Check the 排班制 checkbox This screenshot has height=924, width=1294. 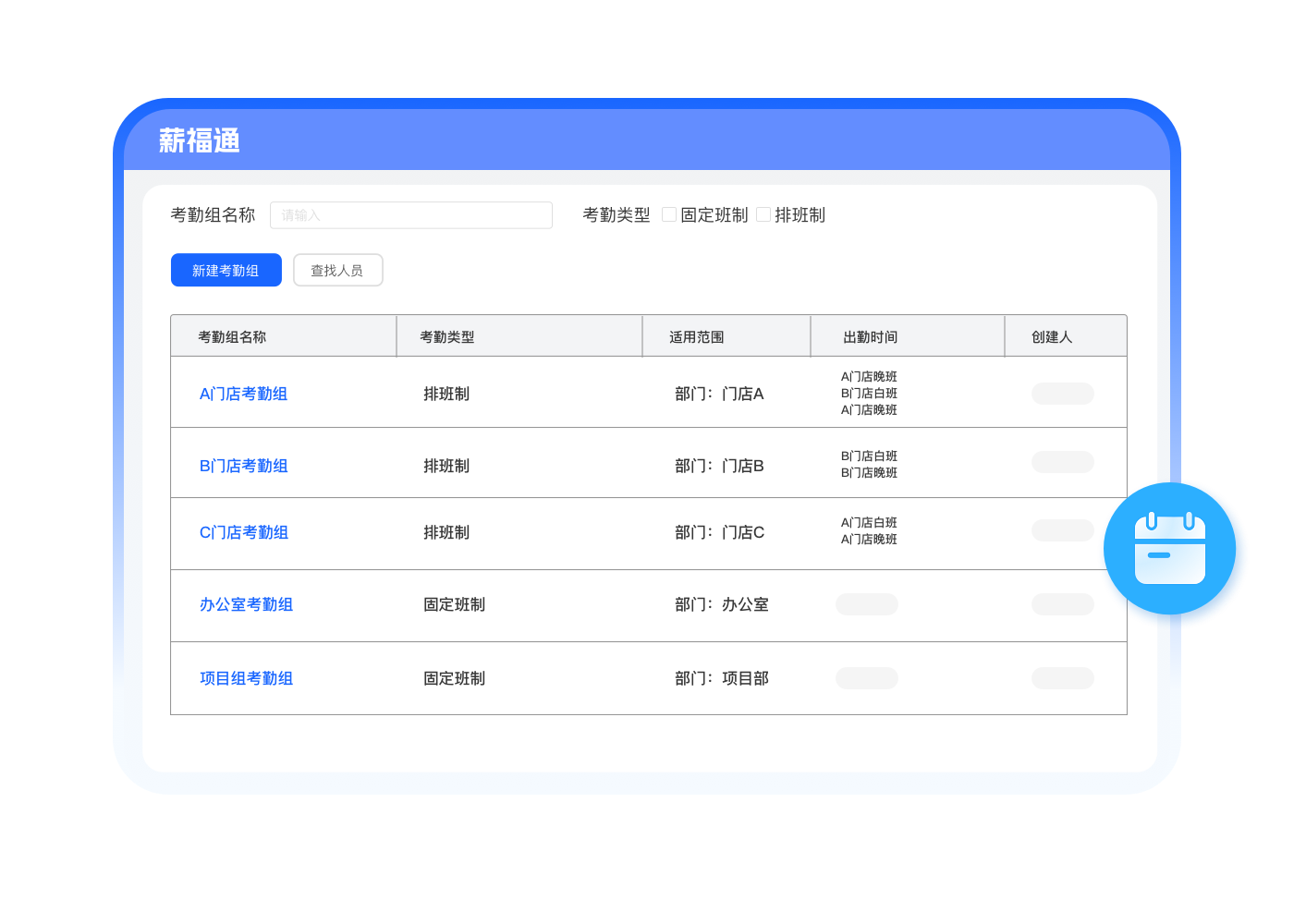[763, 214]
